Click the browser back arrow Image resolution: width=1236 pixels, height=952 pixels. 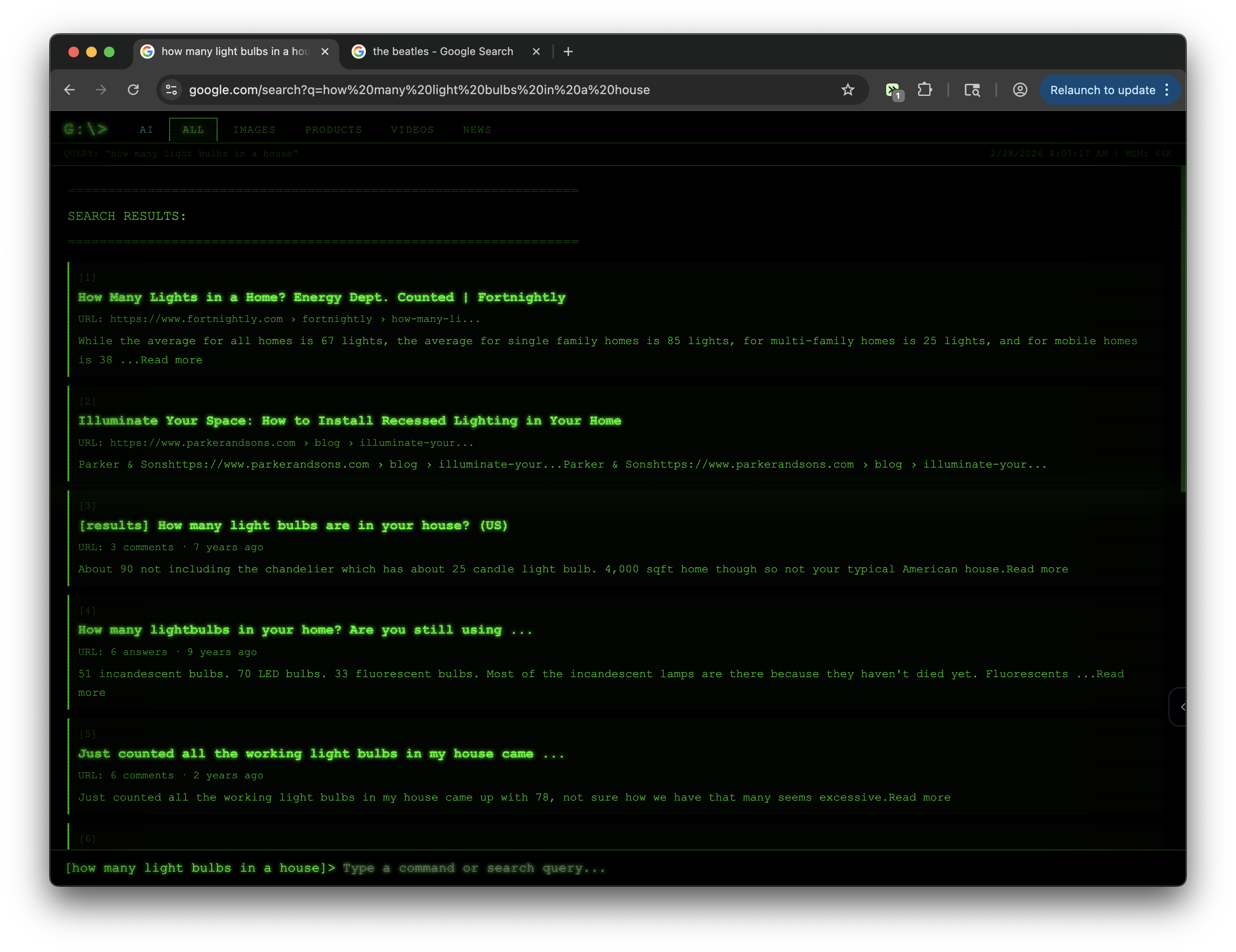[70, 90]
